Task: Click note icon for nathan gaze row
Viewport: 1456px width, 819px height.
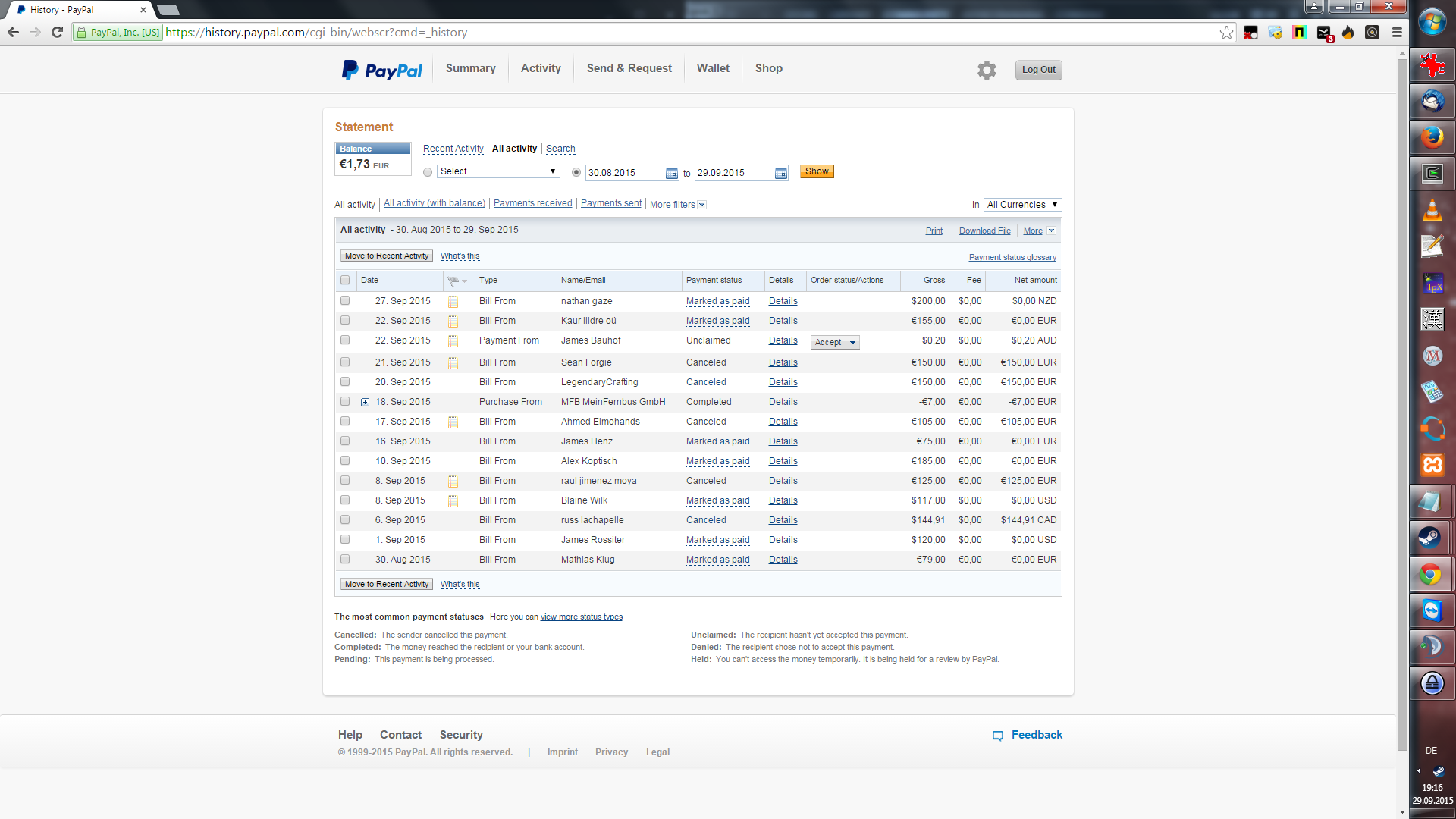Action: click(453, 302)
